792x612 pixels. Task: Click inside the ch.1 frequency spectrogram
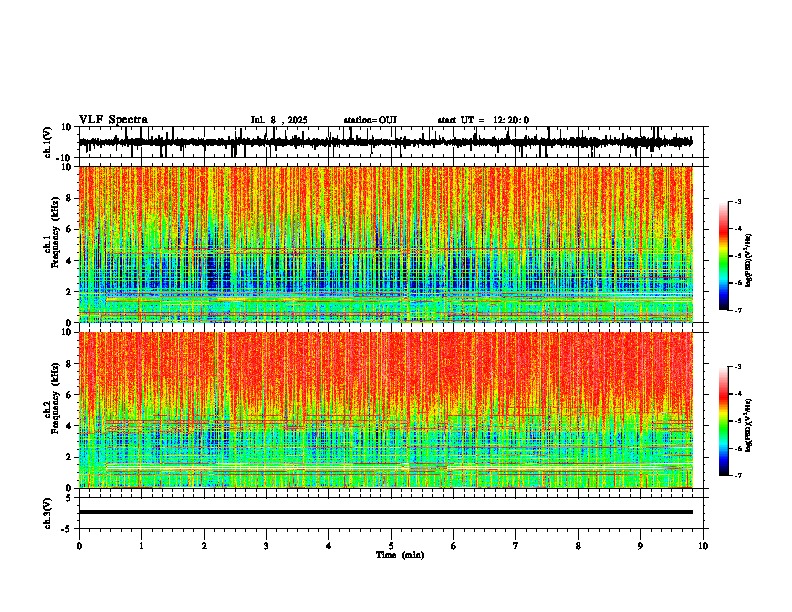386,244
